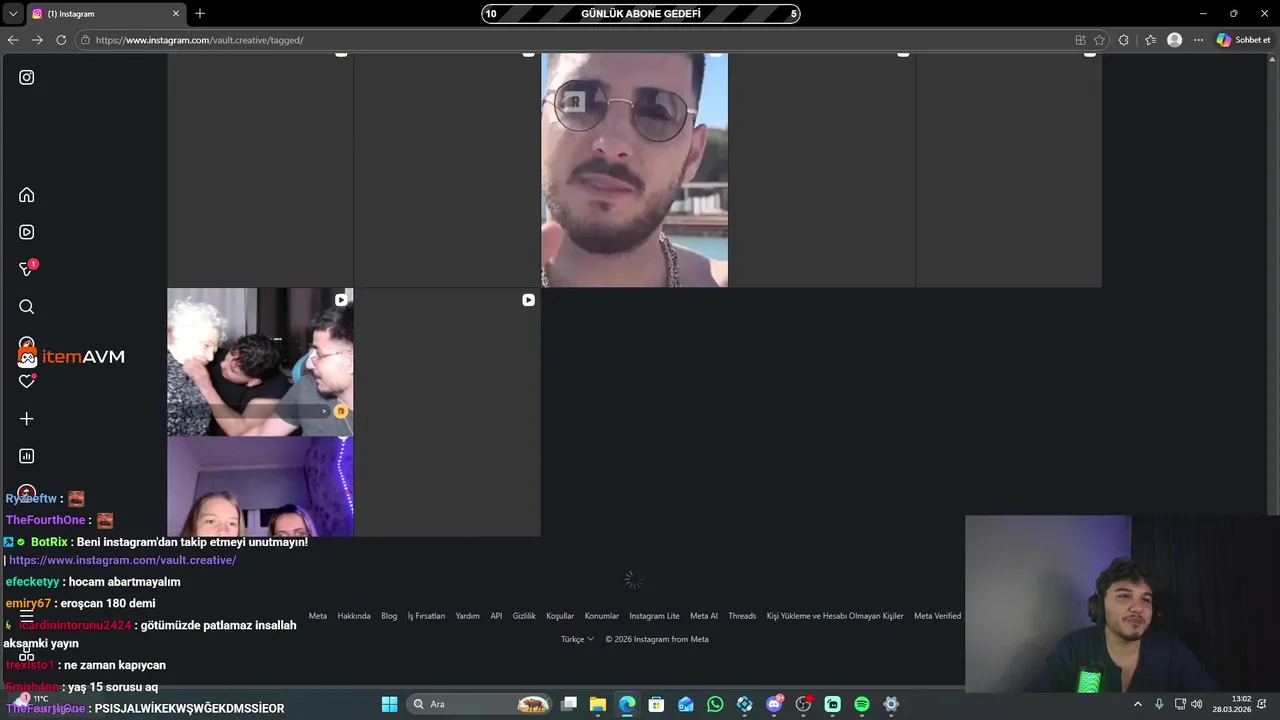Open the grandma and two men video
The width and height of the screenshot is (1280, 720).
pos(260,362)
